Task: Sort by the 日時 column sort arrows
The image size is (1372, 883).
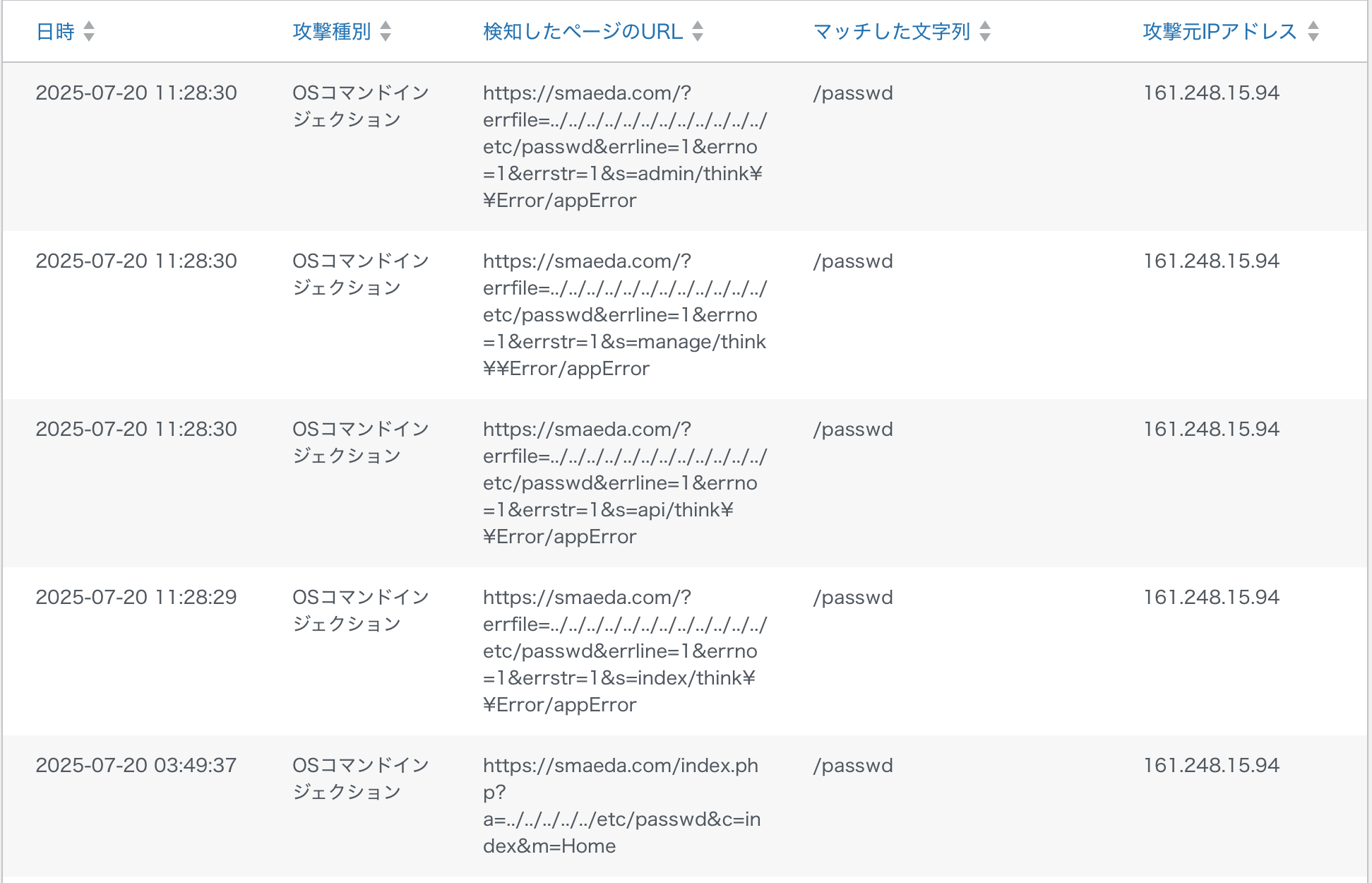Action: pyautogui.click(x=89, y=31)
